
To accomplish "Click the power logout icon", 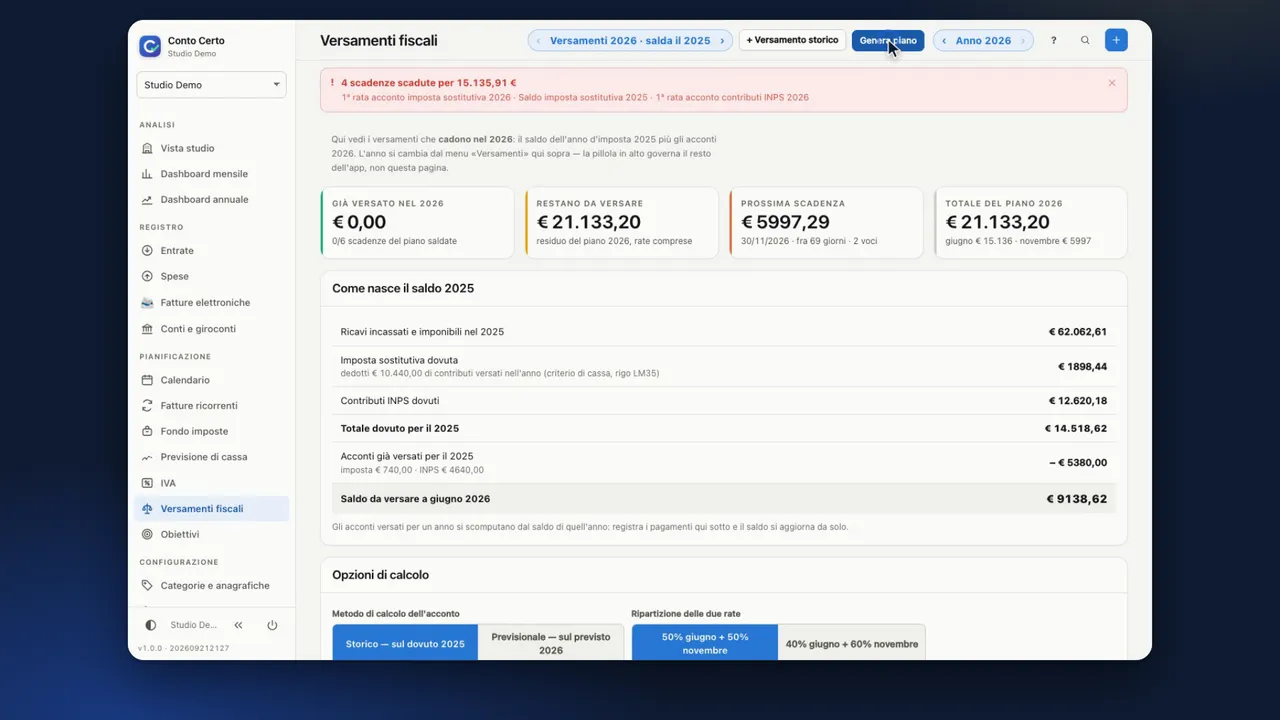I will [272, 625].
